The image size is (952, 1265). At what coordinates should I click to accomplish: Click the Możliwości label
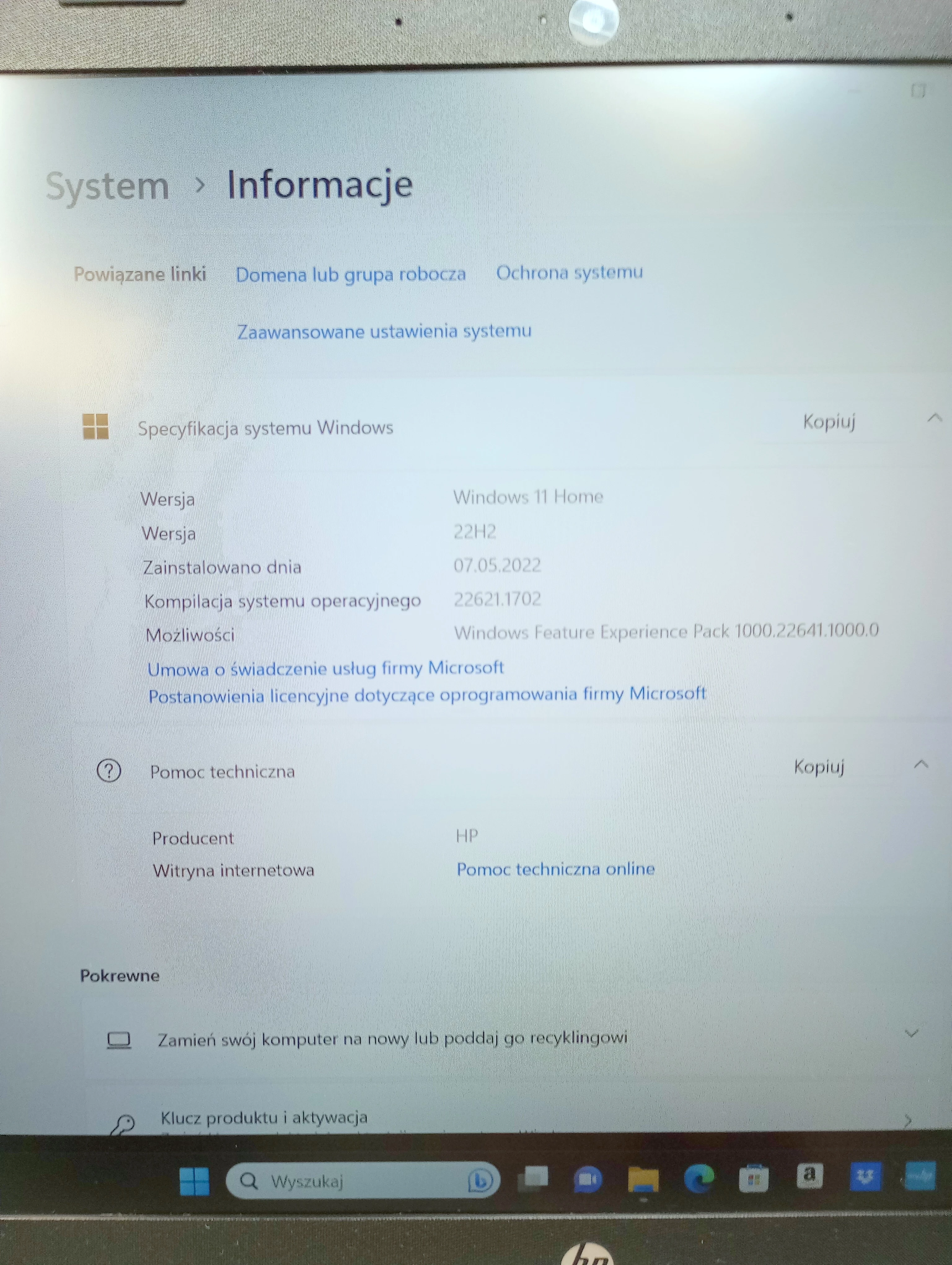pyautogui.click(x=190, y=635)
